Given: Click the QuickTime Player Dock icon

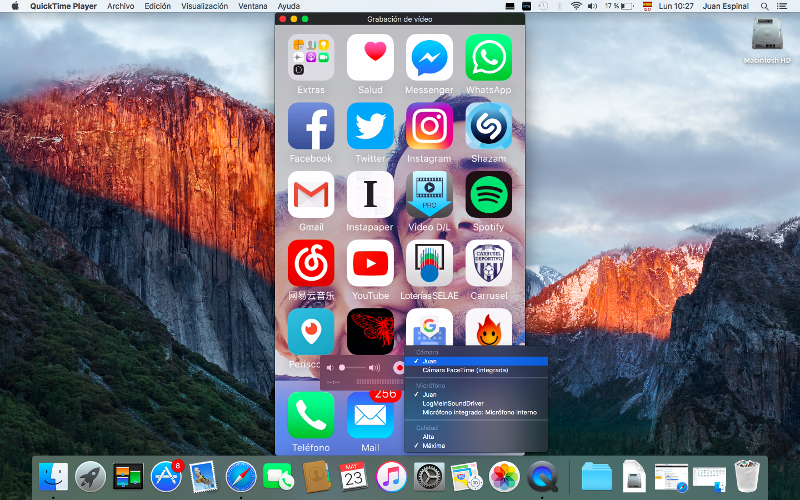Looking at the screenshot, I should [x=541, y=477].
